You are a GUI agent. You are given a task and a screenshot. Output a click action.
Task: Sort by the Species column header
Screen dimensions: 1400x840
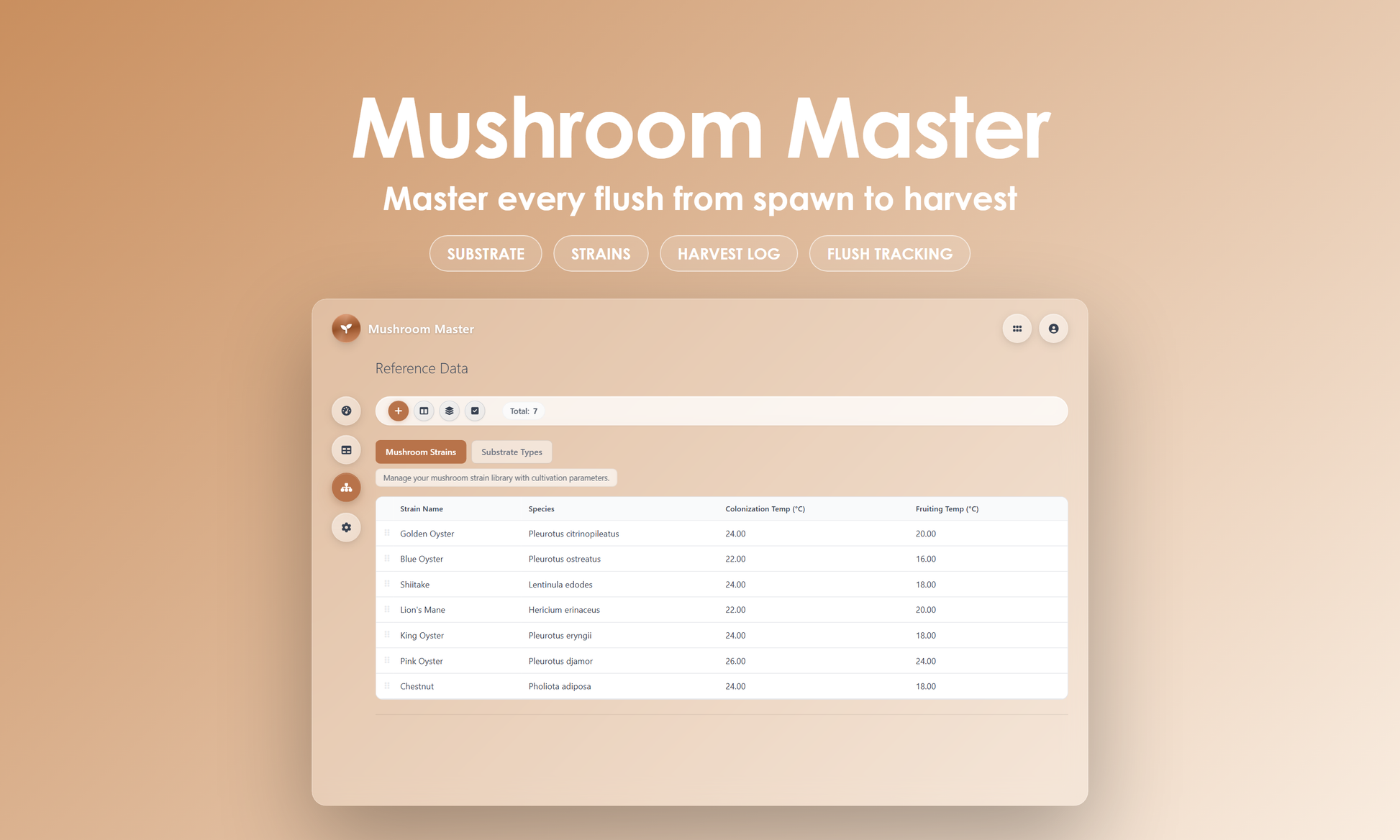[x=541, y=509]
